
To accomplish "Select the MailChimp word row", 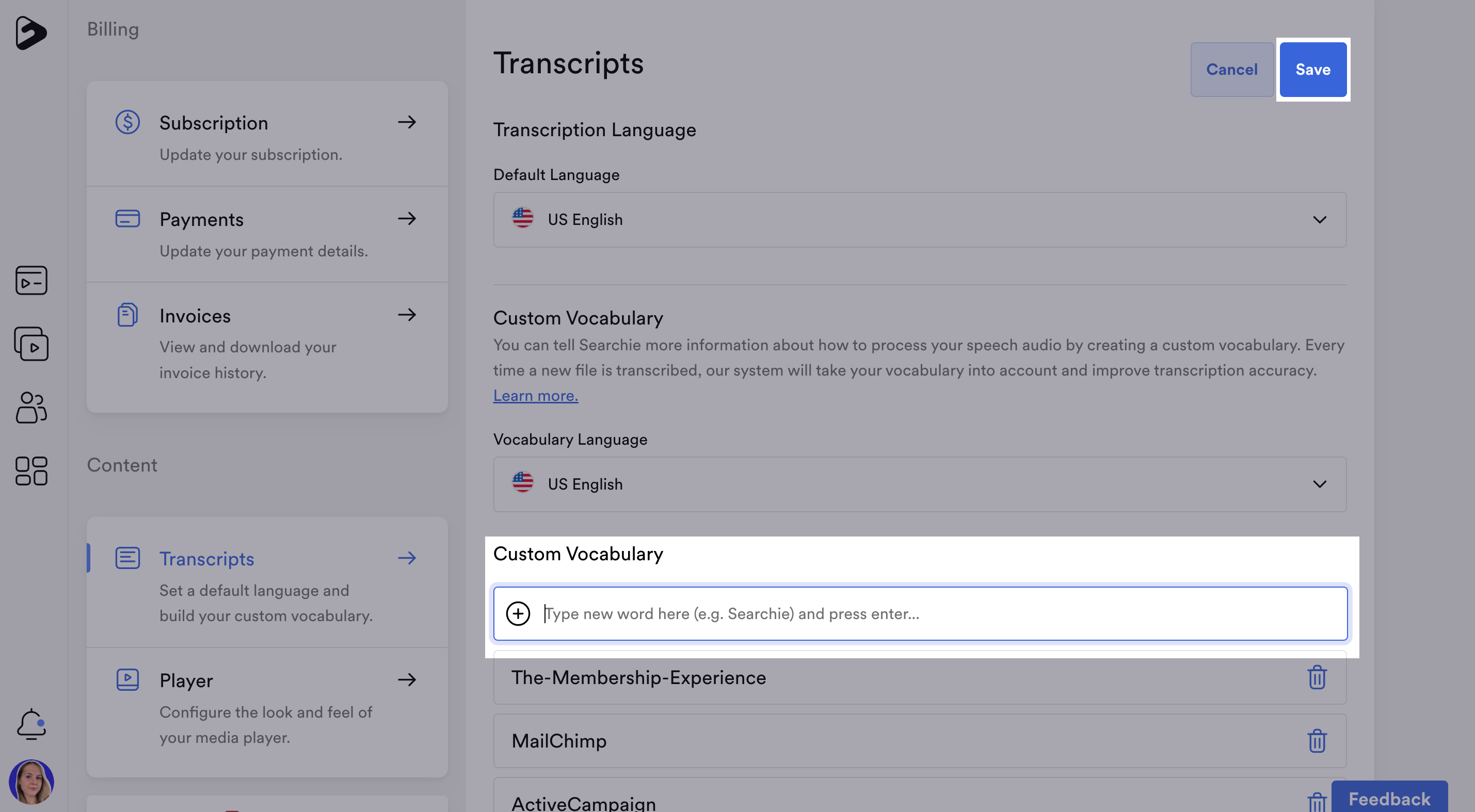I will pyautogui.click(x=920, y=741).
